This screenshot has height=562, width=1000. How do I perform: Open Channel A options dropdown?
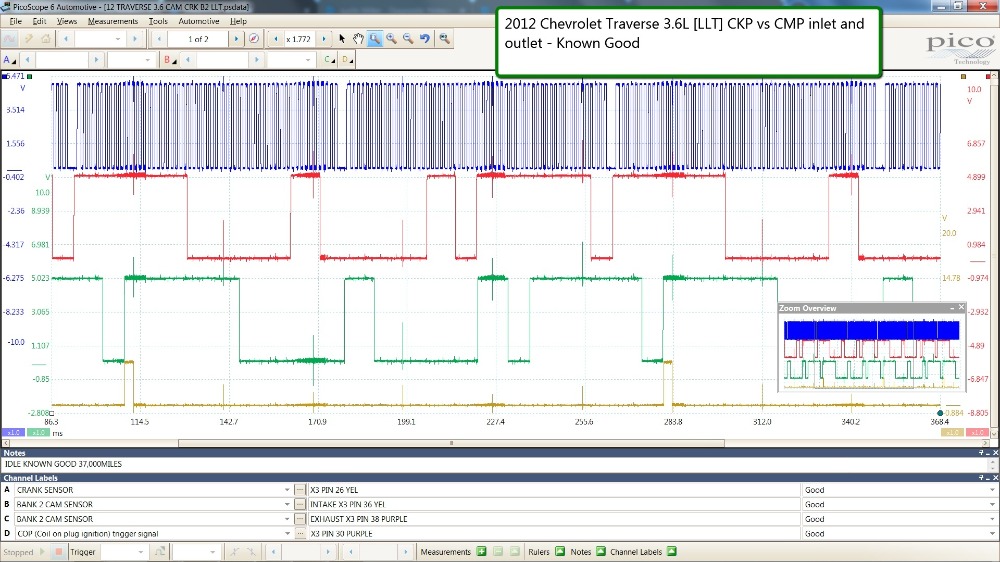(9, 60)
